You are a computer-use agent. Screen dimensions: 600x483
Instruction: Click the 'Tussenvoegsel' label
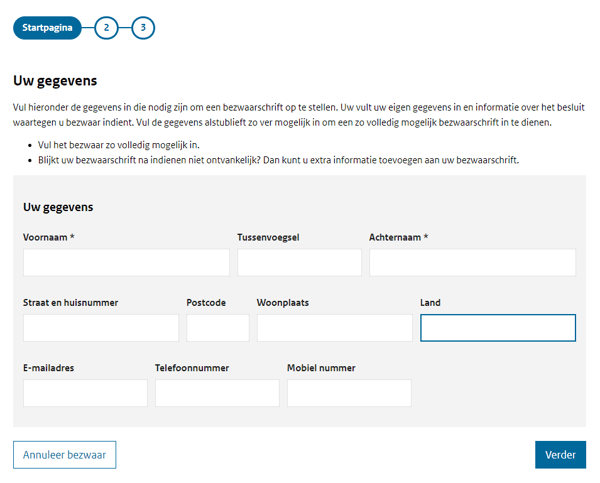click(268, 237)
